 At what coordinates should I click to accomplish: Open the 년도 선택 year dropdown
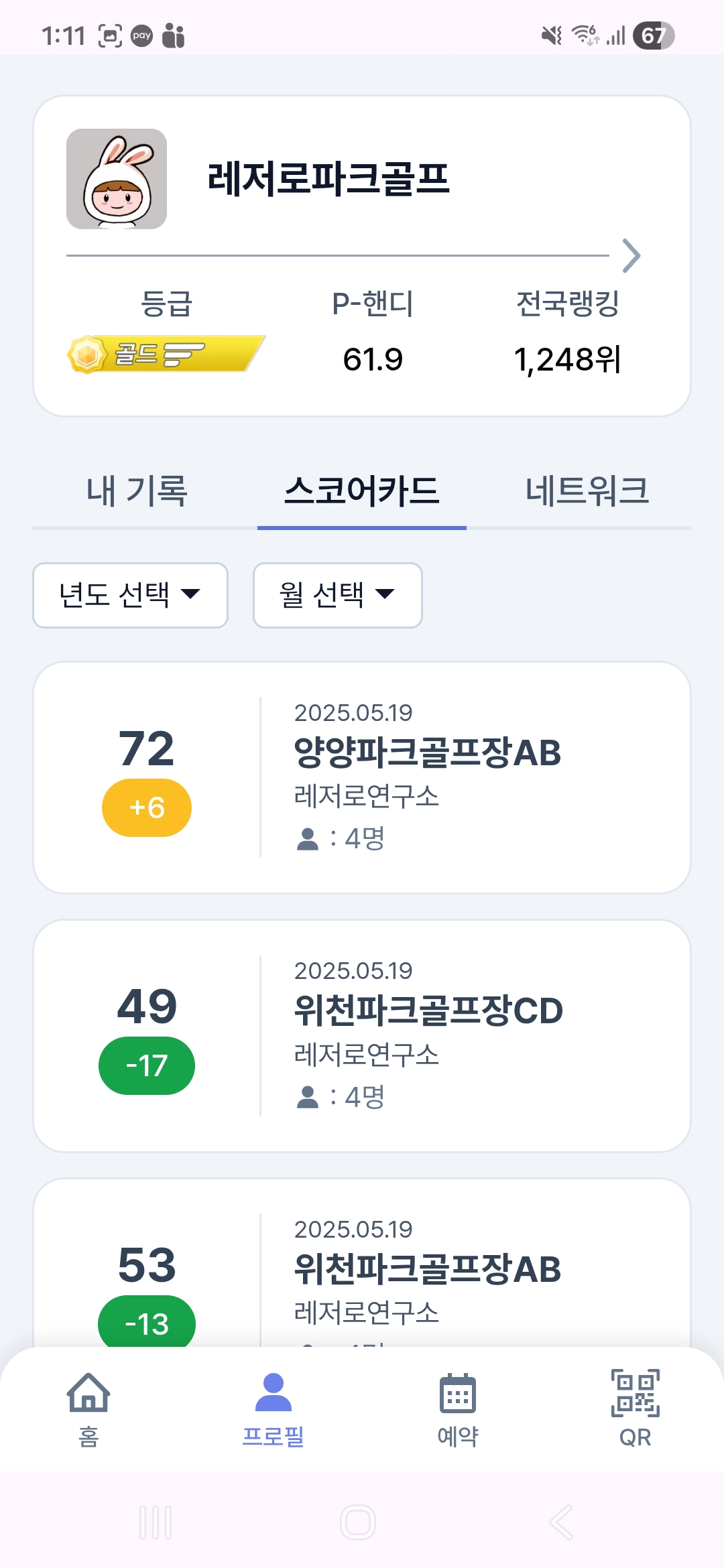(x=130, y=595)
